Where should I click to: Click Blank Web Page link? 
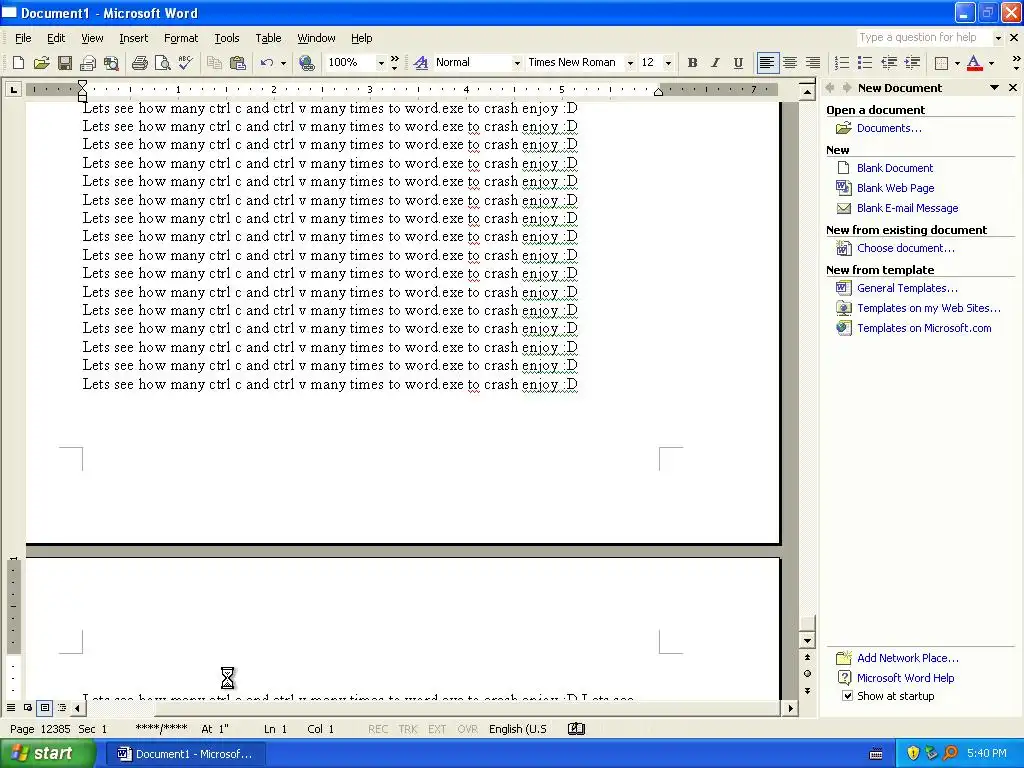(895, 188)
